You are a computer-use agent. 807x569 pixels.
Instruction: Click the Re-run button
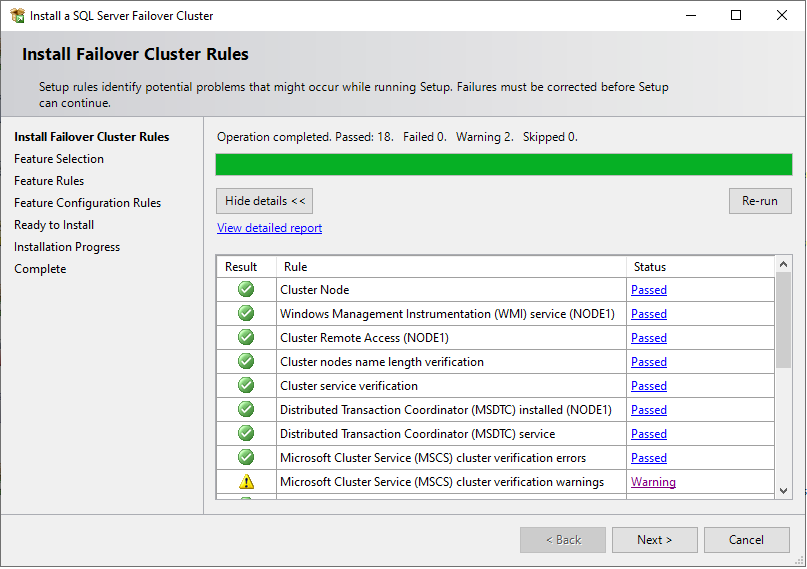pos(760,201)
